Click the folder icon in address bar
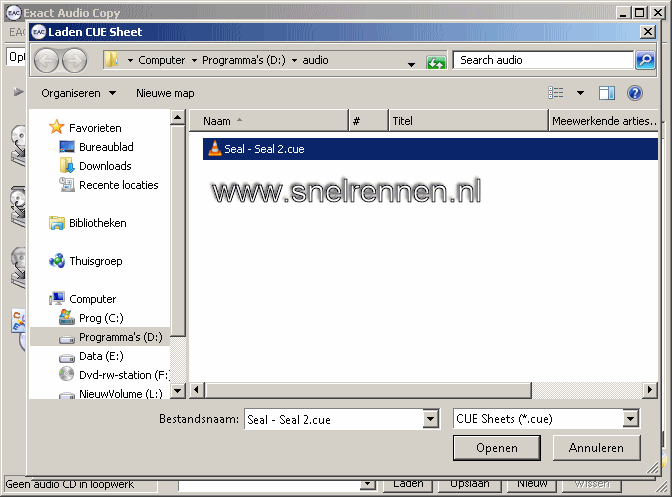The width and height of the screenshot is (672, 497). coord(112,60)
